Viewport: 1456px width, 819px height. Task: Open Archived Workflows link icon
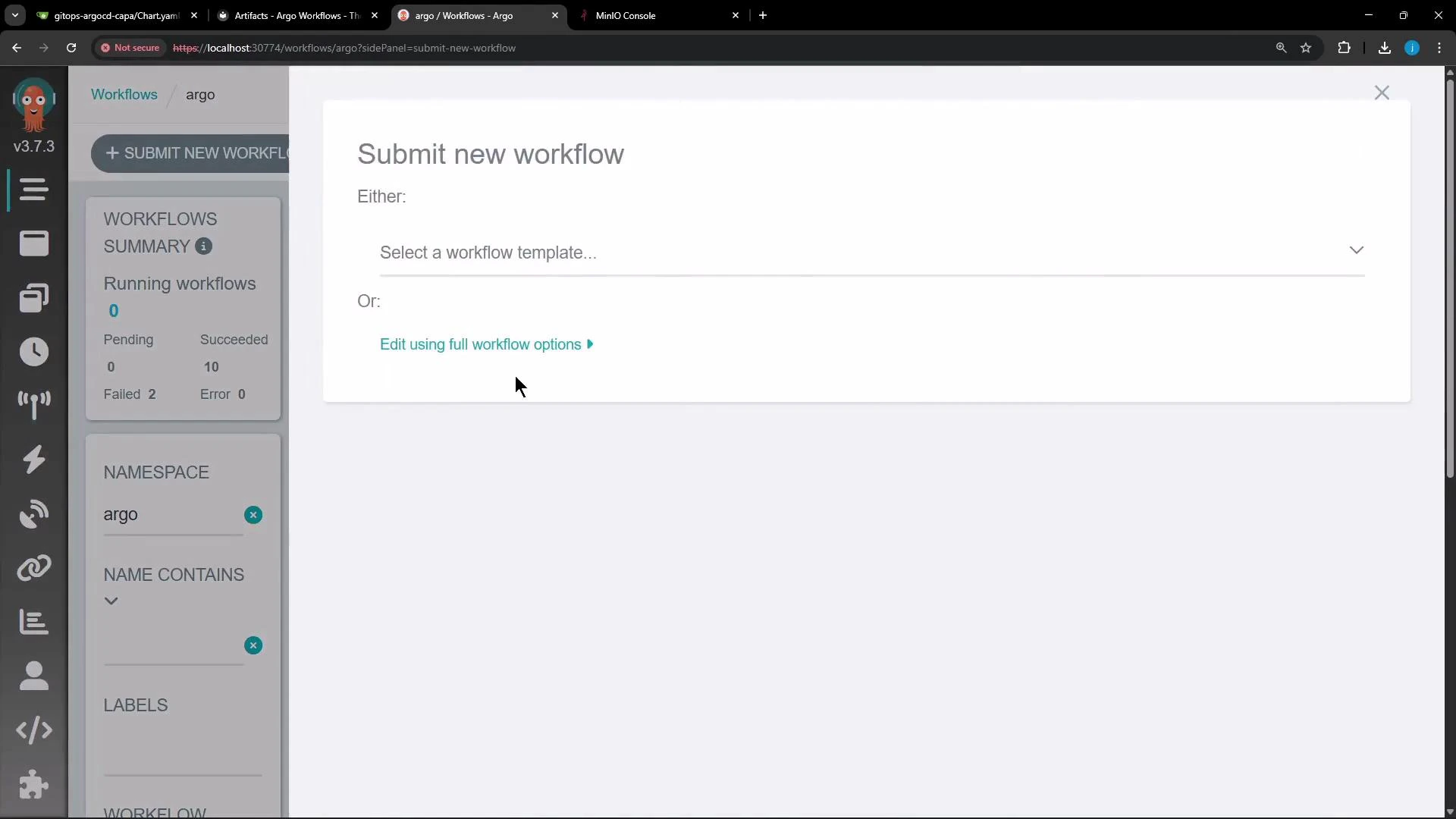[33, 567]
